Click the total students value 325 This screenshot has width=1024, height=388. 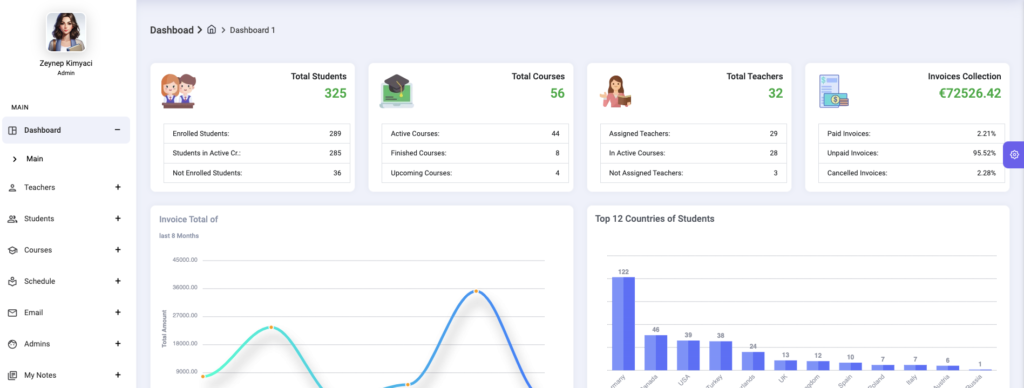coord(336,93)
